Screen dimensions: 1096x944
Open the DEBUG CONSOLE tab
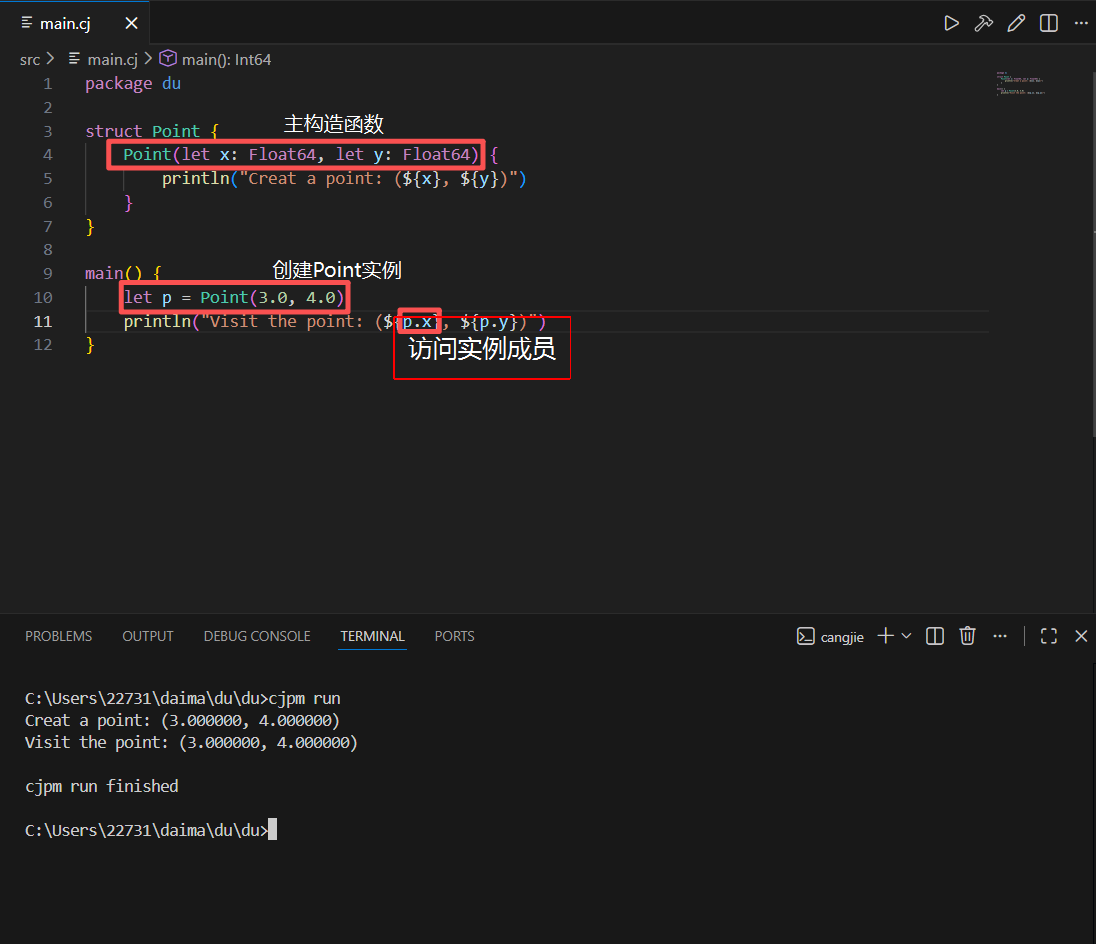(x=257, y=636)
